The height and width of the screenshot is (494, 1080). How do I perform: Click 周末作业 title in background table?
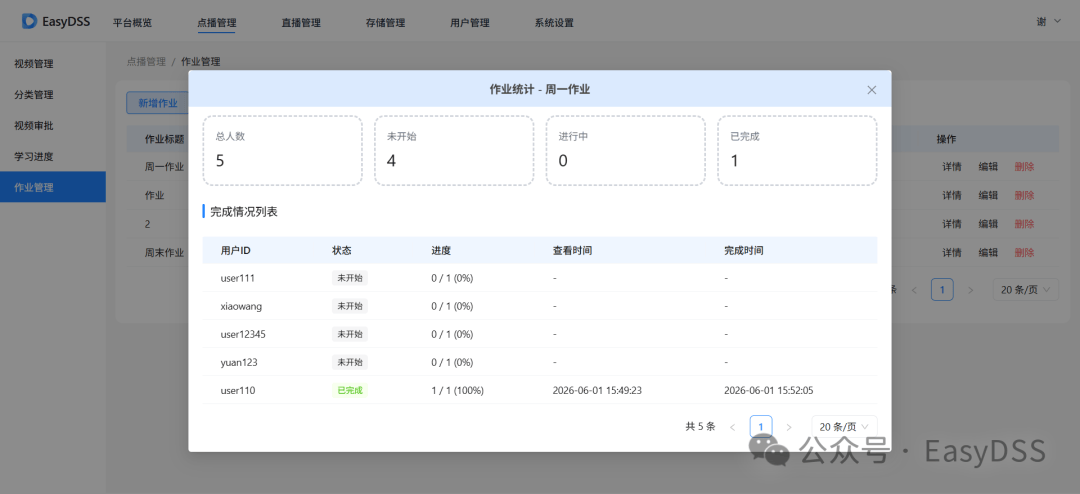coord(164,253)
